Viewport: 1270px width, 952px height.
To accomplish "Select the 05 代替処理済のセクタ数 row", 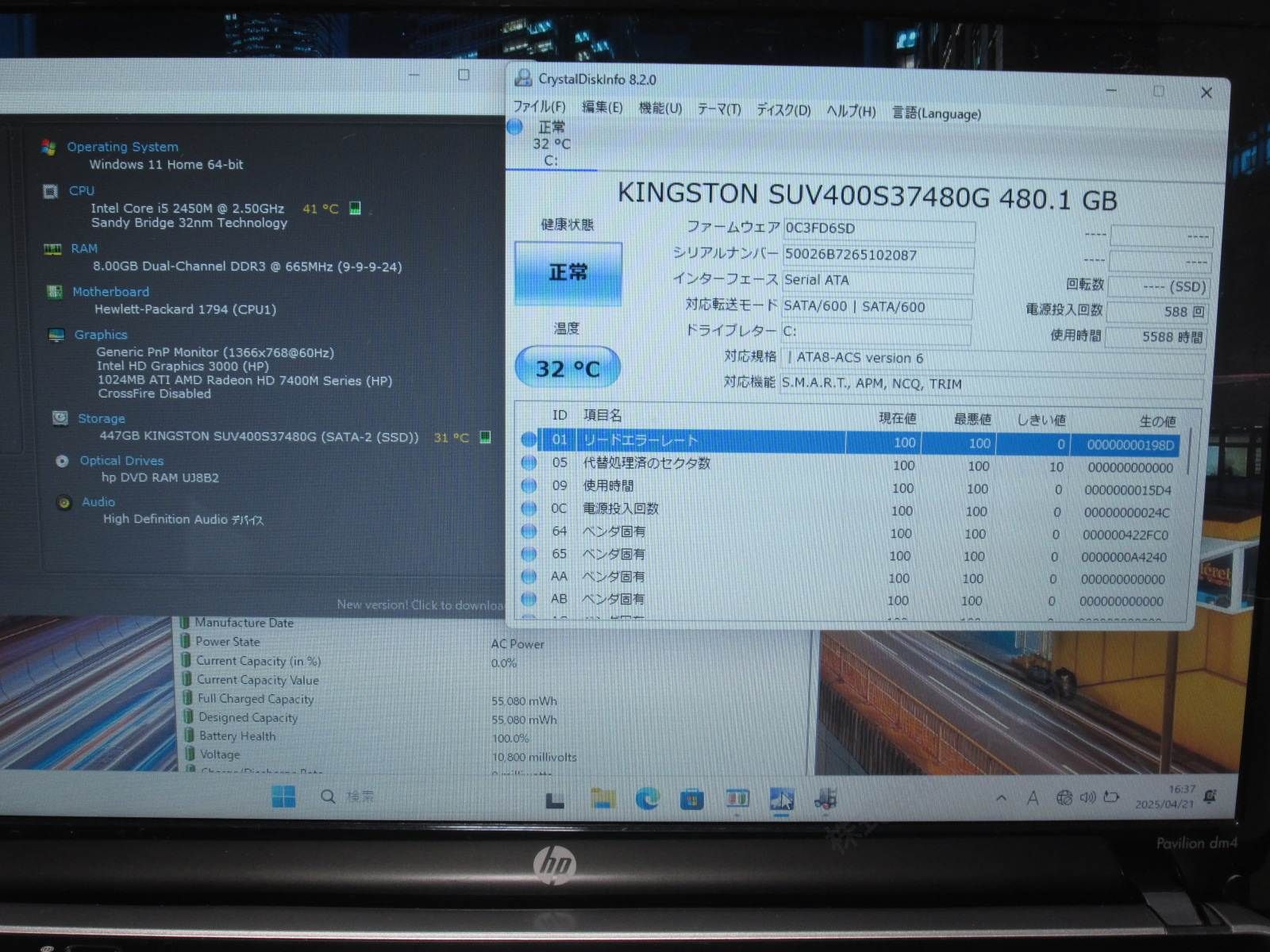I will pos(849,465).
